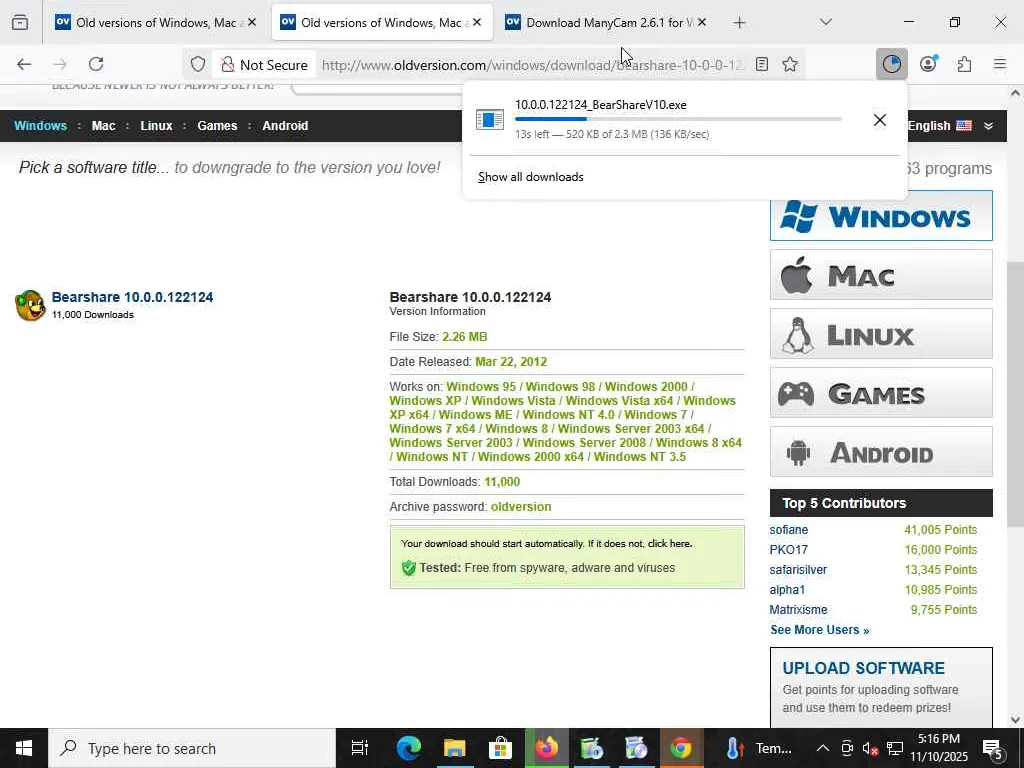Close the active Old versions tab

[477, 22]
